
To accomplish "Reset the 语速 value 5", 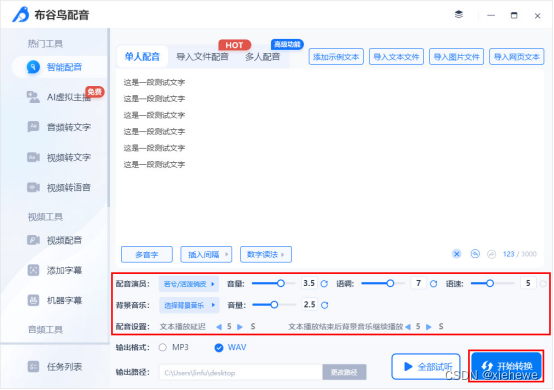I will coord(543,283).
